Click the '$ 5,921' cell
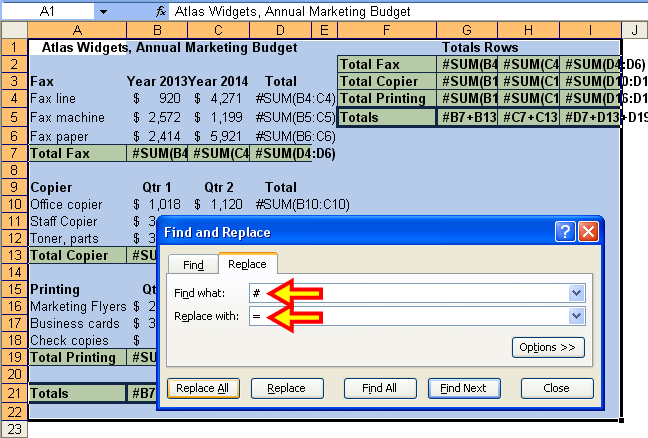Viewport: 648px width, 438px height. click(x=219, y=136)
